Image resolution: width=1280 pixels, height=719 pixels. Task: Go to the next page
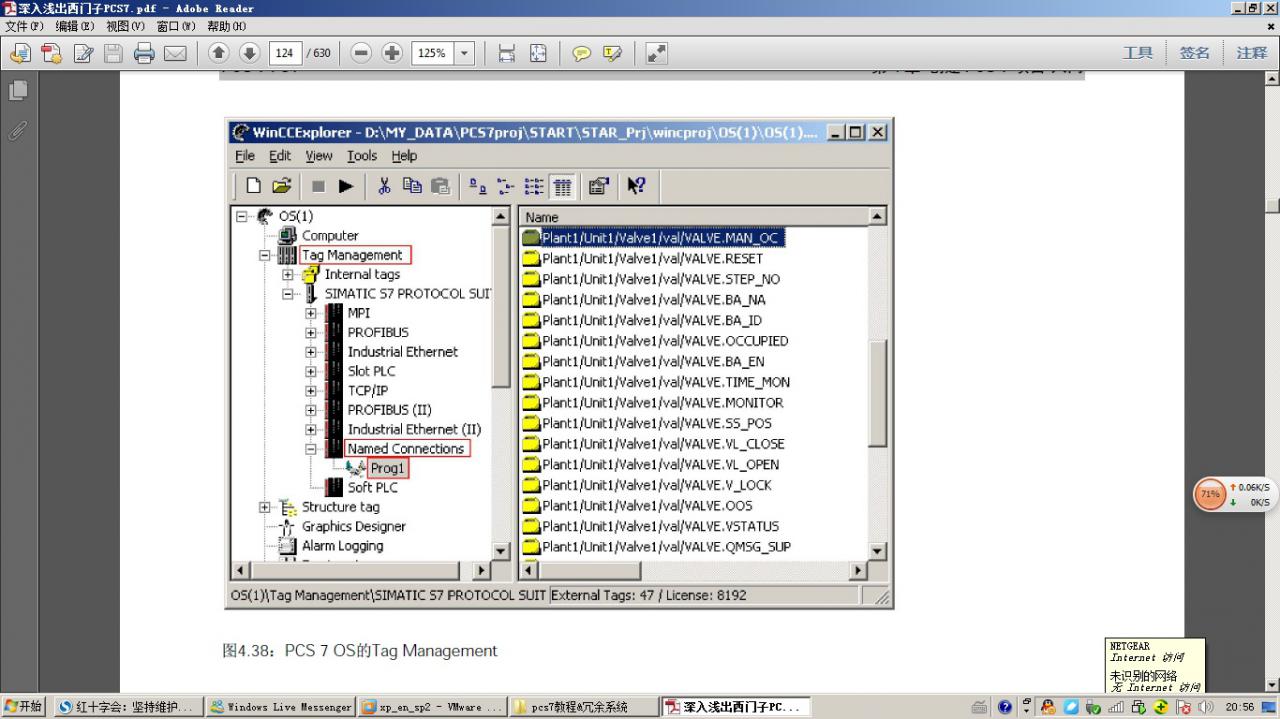tap(249, 53)
